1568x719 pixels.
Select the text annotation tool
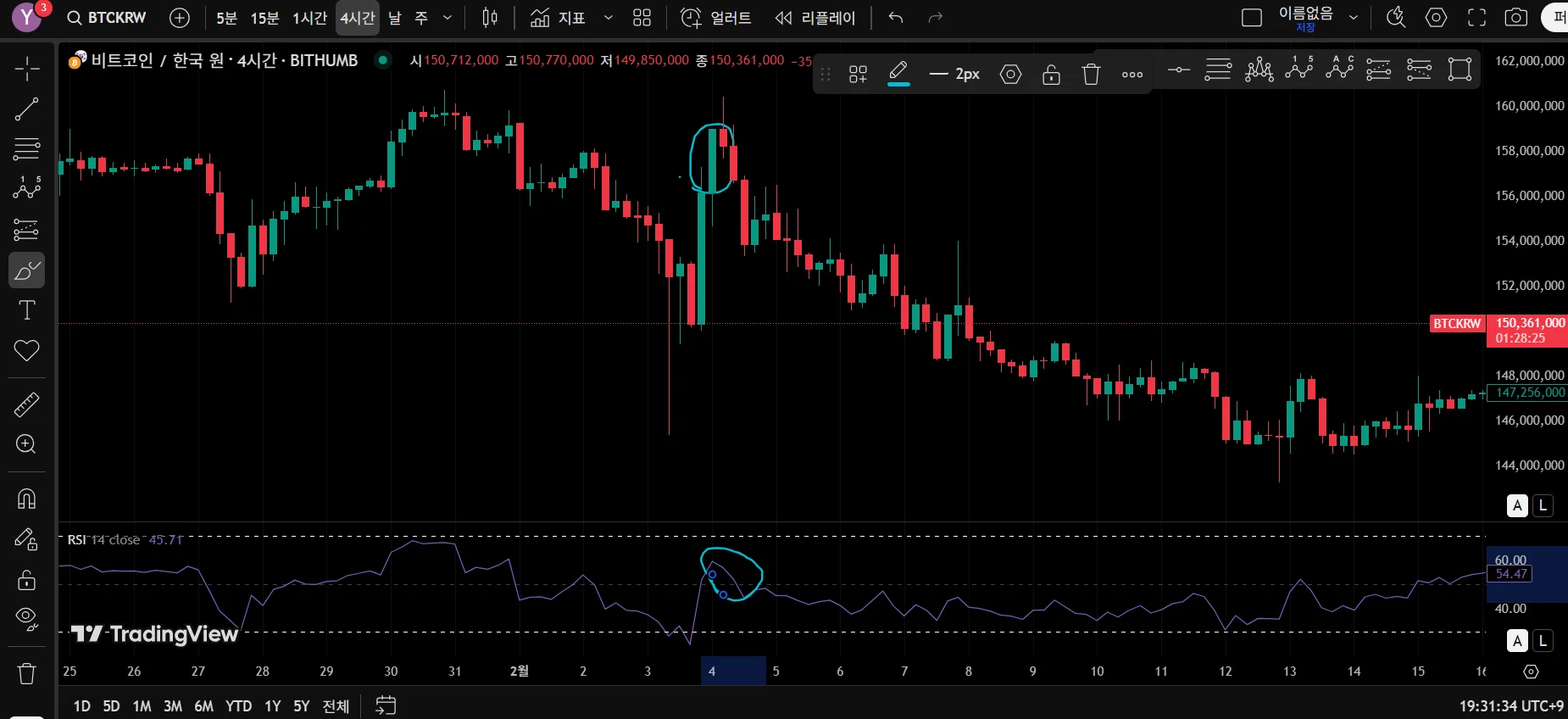[x=26, y=310]
